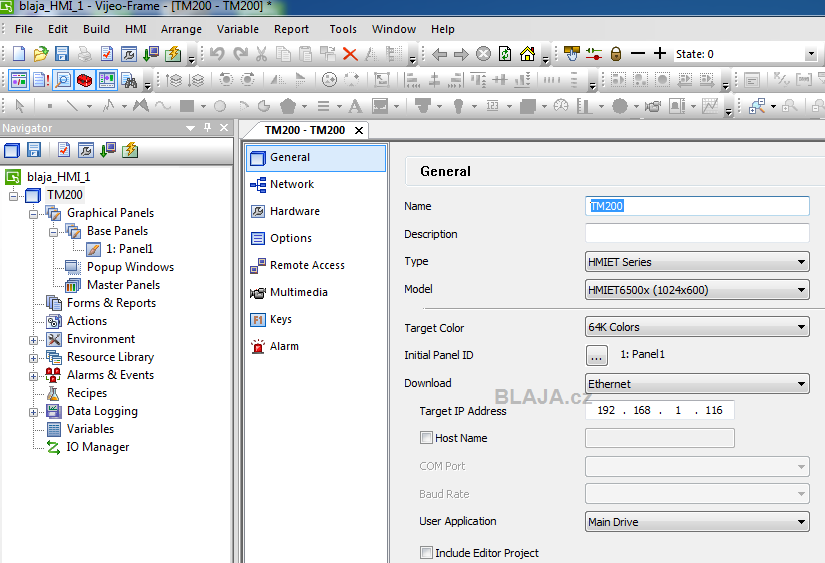Click the Refresh page icon beside Home
The width and height of the screenshot is (825, 563).
(x=505, y=54)
